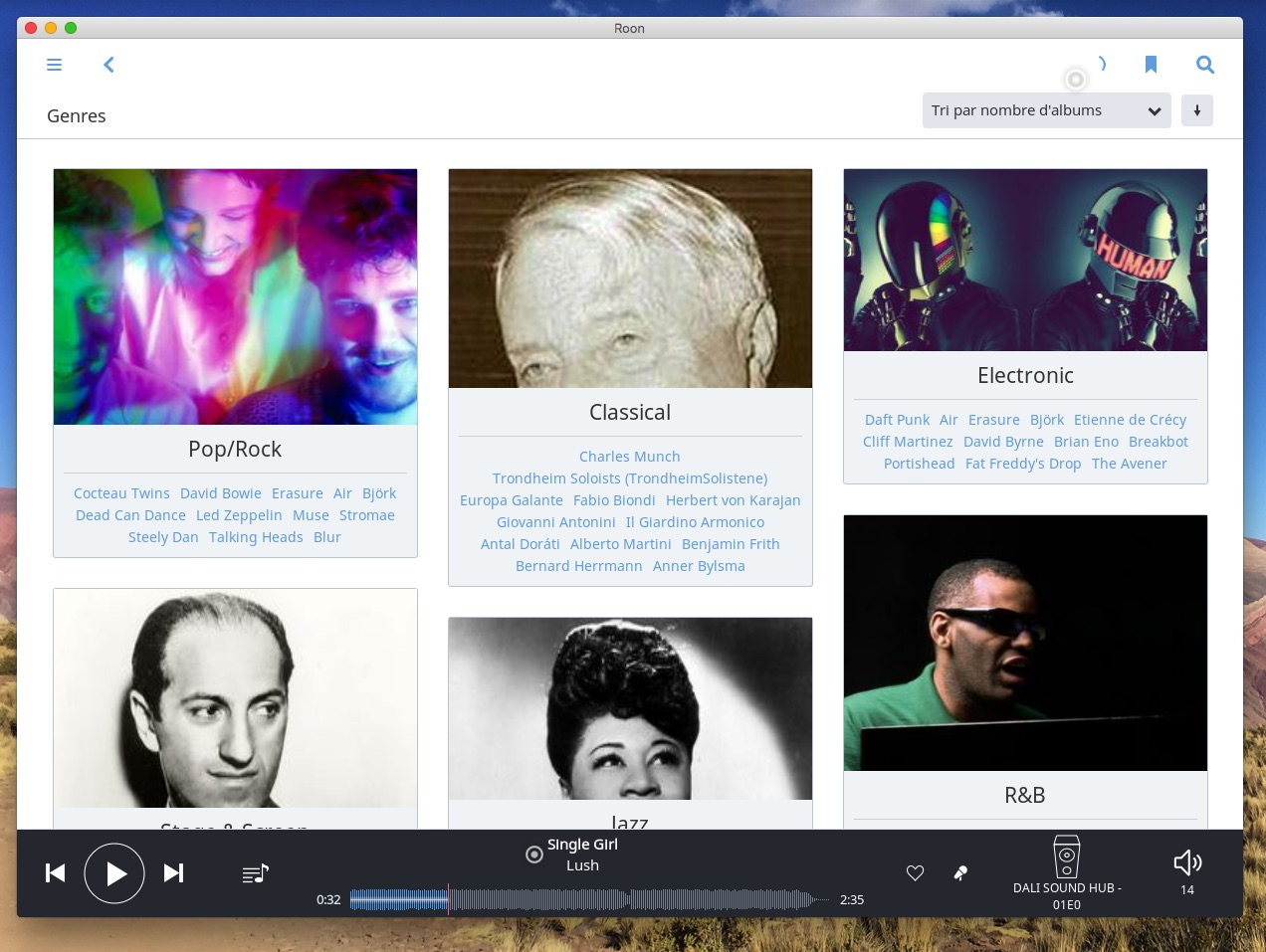Viewport: 1266px width, 952px height.
Task: Open artist Giovanni Antonini
Action: pos(556,522)
